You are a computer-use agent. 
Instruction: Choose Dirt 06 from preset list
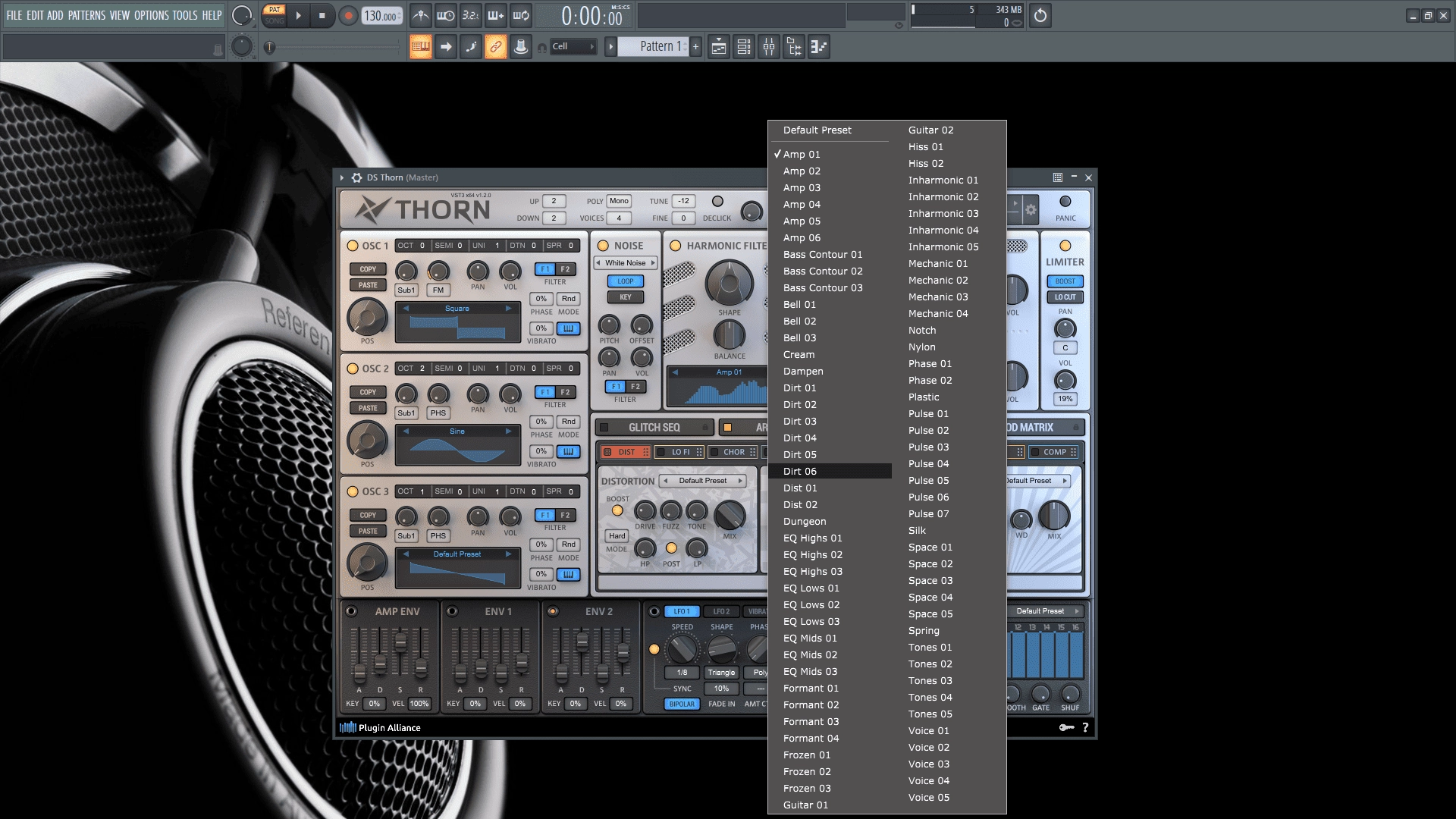(x=830, y=471)
